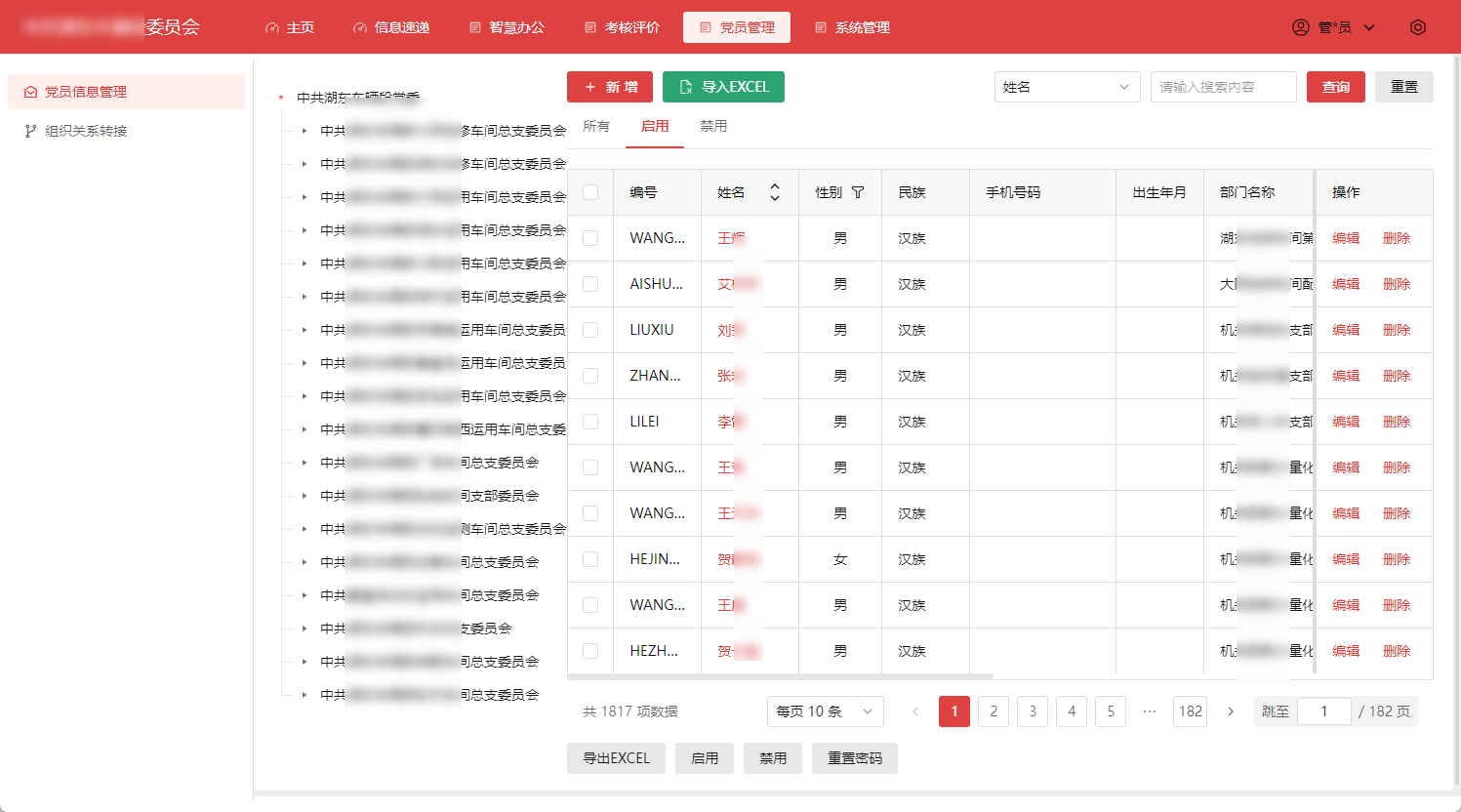Check the row with ID HEZH...
The width and height of the screenshot is (1461, 812).
[x=590, y=651]
